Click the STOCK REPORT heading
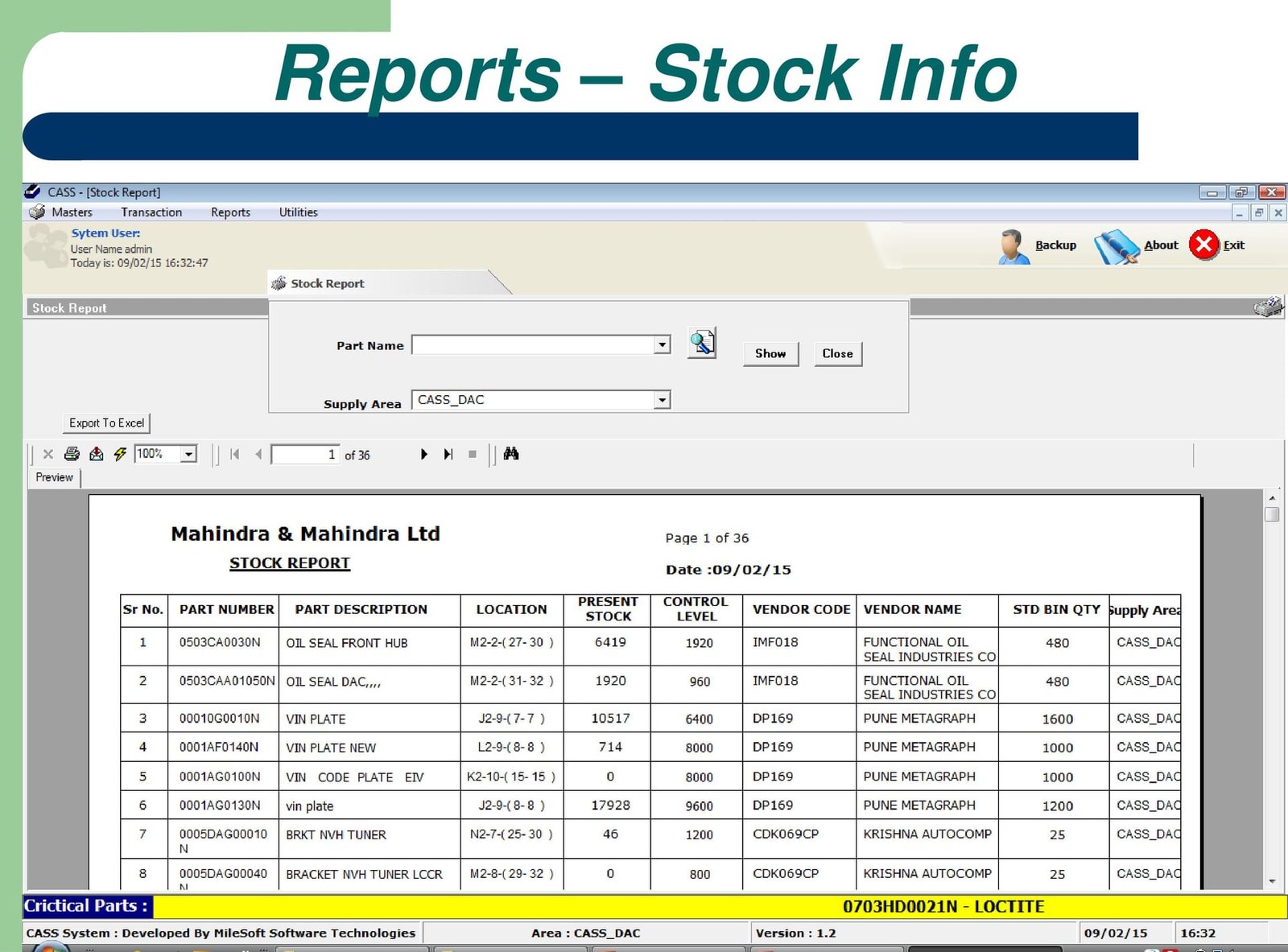The image size is (1288, 952). 290,563
